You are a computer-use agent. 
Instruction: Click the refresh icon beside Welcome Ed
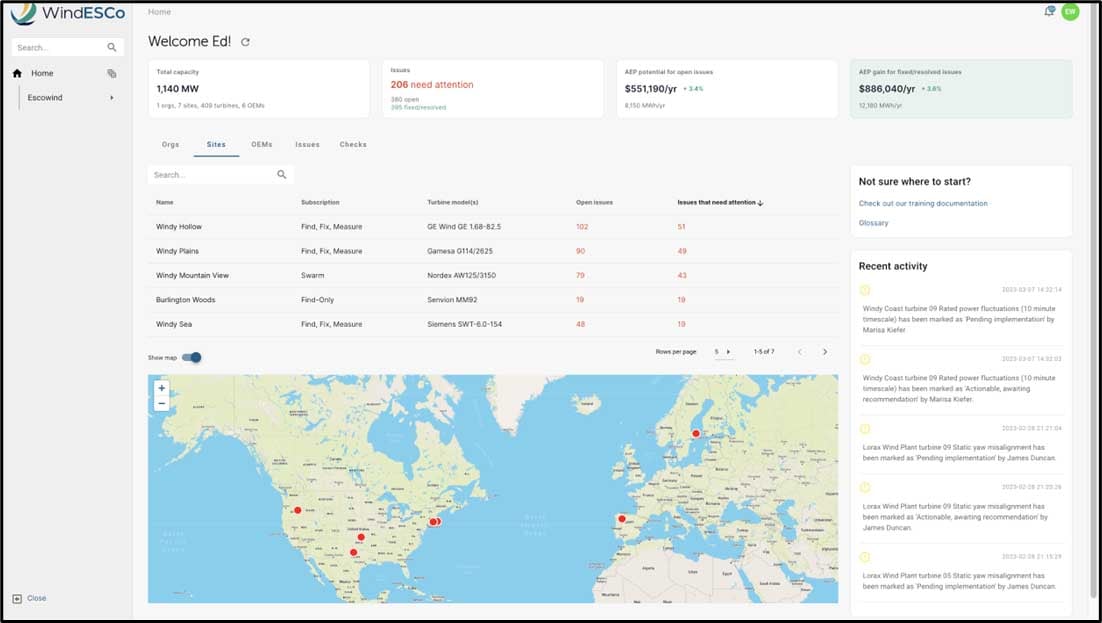(246, 42)
